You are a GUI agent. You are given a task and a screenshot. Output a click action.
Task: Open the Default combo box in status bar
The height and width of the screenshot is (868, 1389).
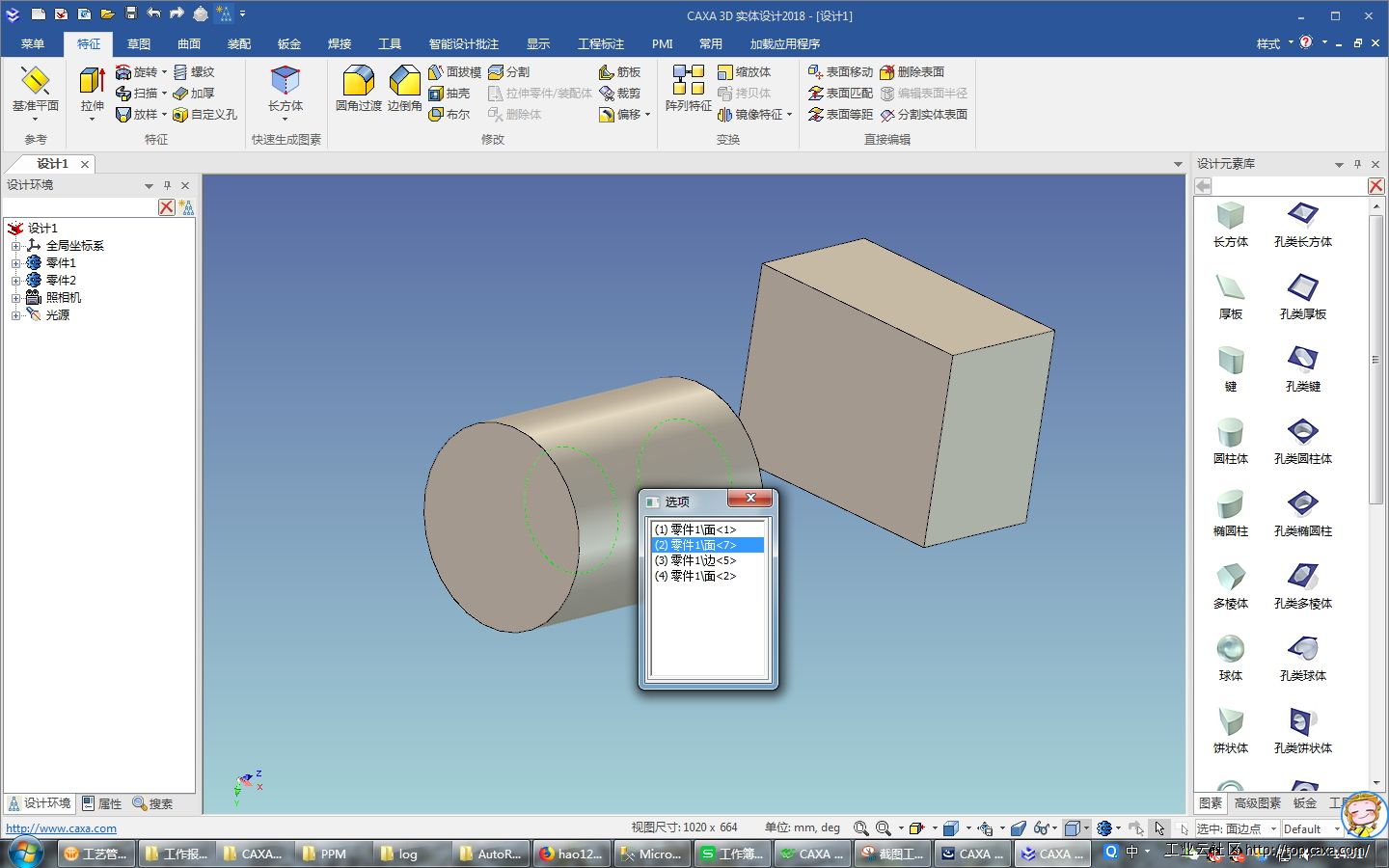(x=1311, y=829)
